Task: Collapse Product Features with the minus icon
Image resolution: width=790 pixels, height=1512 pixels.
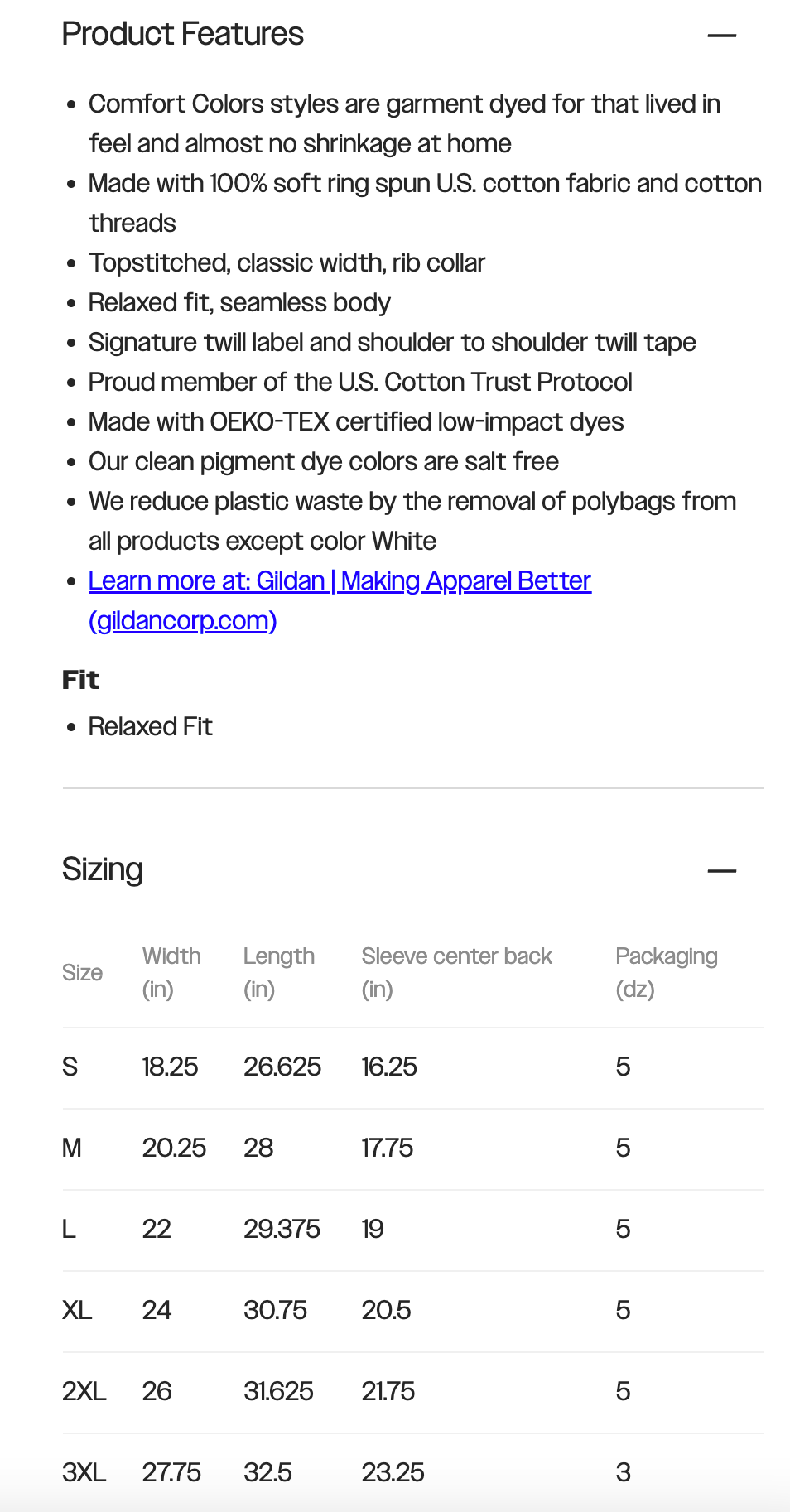Action: pos(721,36)
